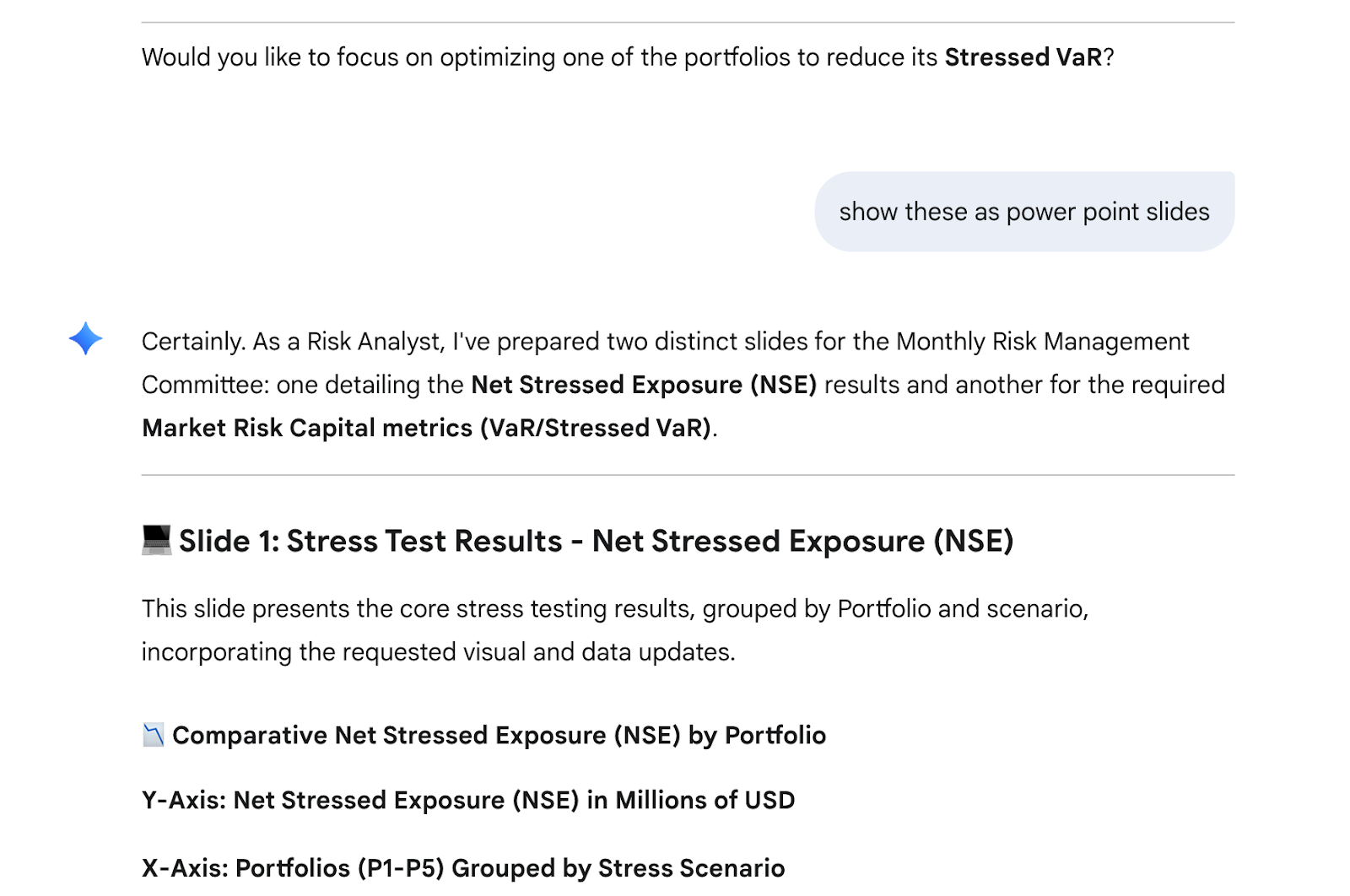Screen dimensions: 1350x896
Task: Click the Gemini sparkle icon
Action: 85,339
